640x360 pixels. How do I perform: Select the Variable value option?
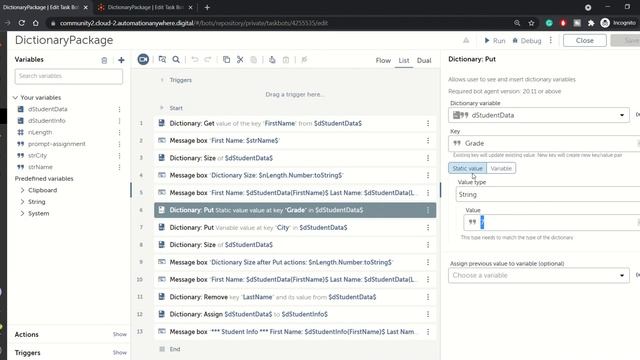point(501,168)
